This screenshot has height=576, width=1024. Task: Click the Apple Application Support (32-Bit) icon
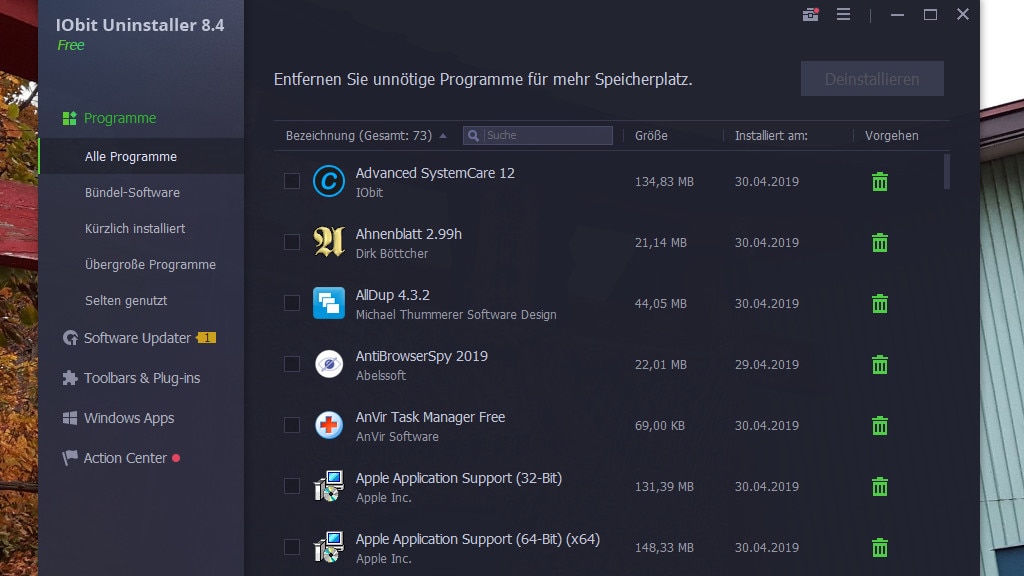pos(328,486)
